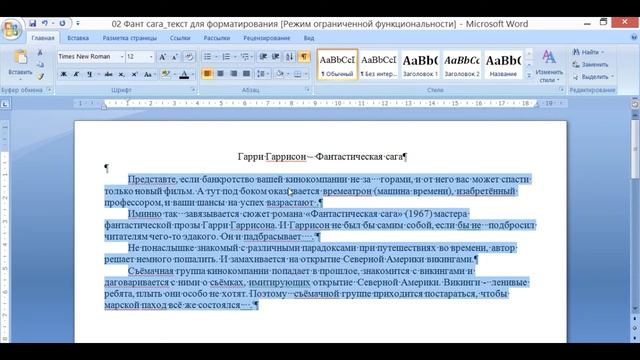Apply the Заголовок 2 style
Screen dimensions: 640x360
click(462, 64)
